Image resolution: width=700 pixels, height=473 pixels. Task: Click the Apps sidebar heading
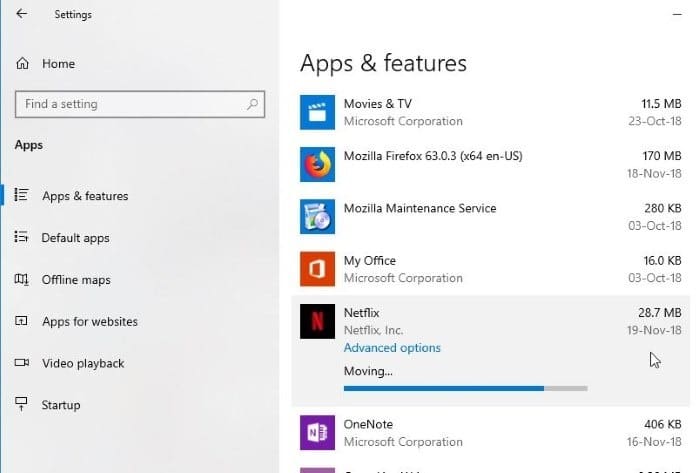coord(29,145)
